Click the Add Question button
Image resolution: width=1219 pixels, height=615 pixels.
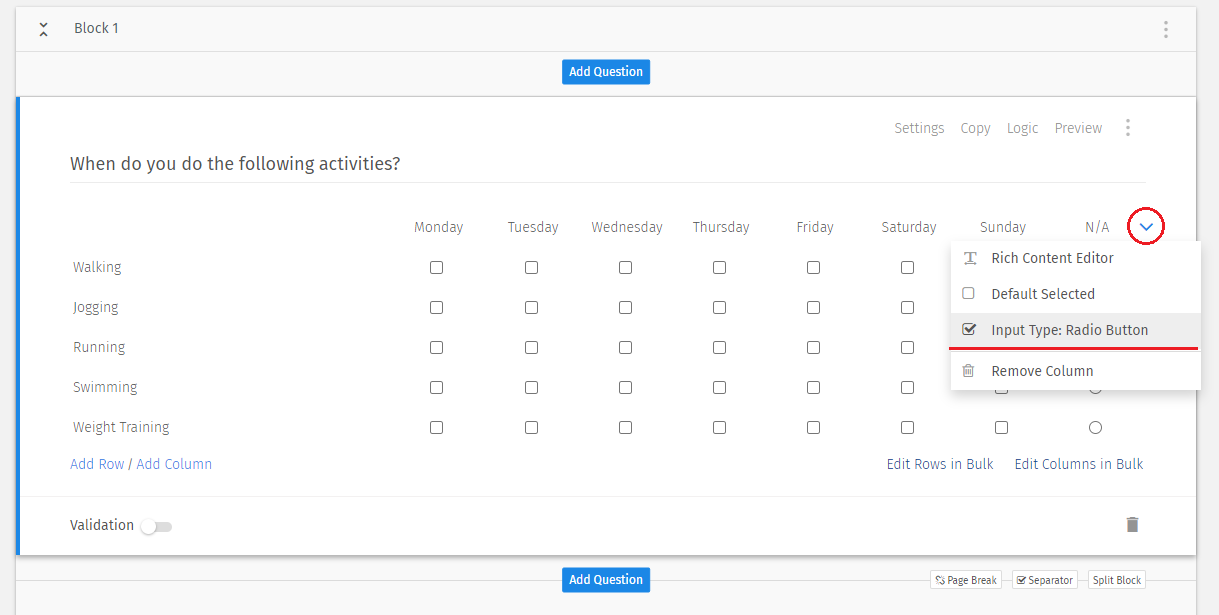pos(605,71)
